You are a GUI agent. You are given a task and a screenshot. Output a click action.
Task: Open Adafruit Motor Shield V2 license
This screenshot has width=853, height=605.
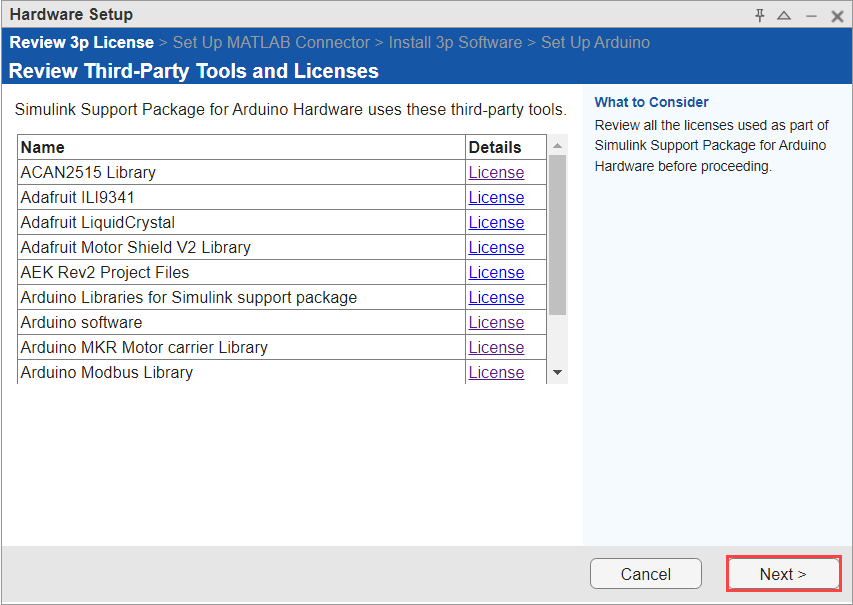[496, 247]
